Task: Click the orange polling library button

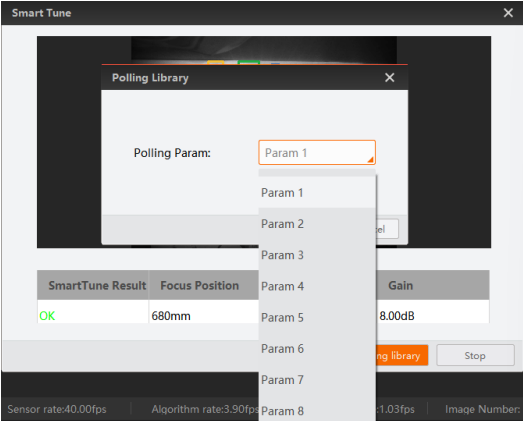Action: [402, 355]
